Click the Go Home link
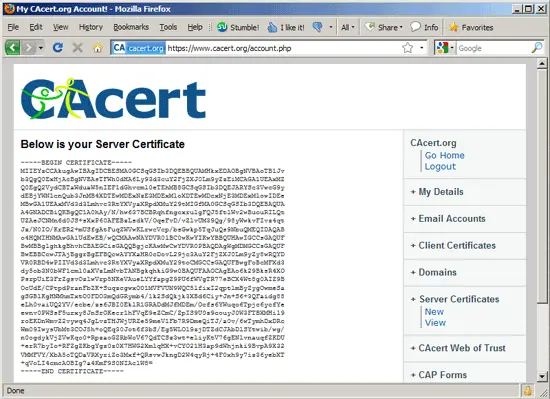The height and width of the screenshot is (399, 550). point(444,155)
